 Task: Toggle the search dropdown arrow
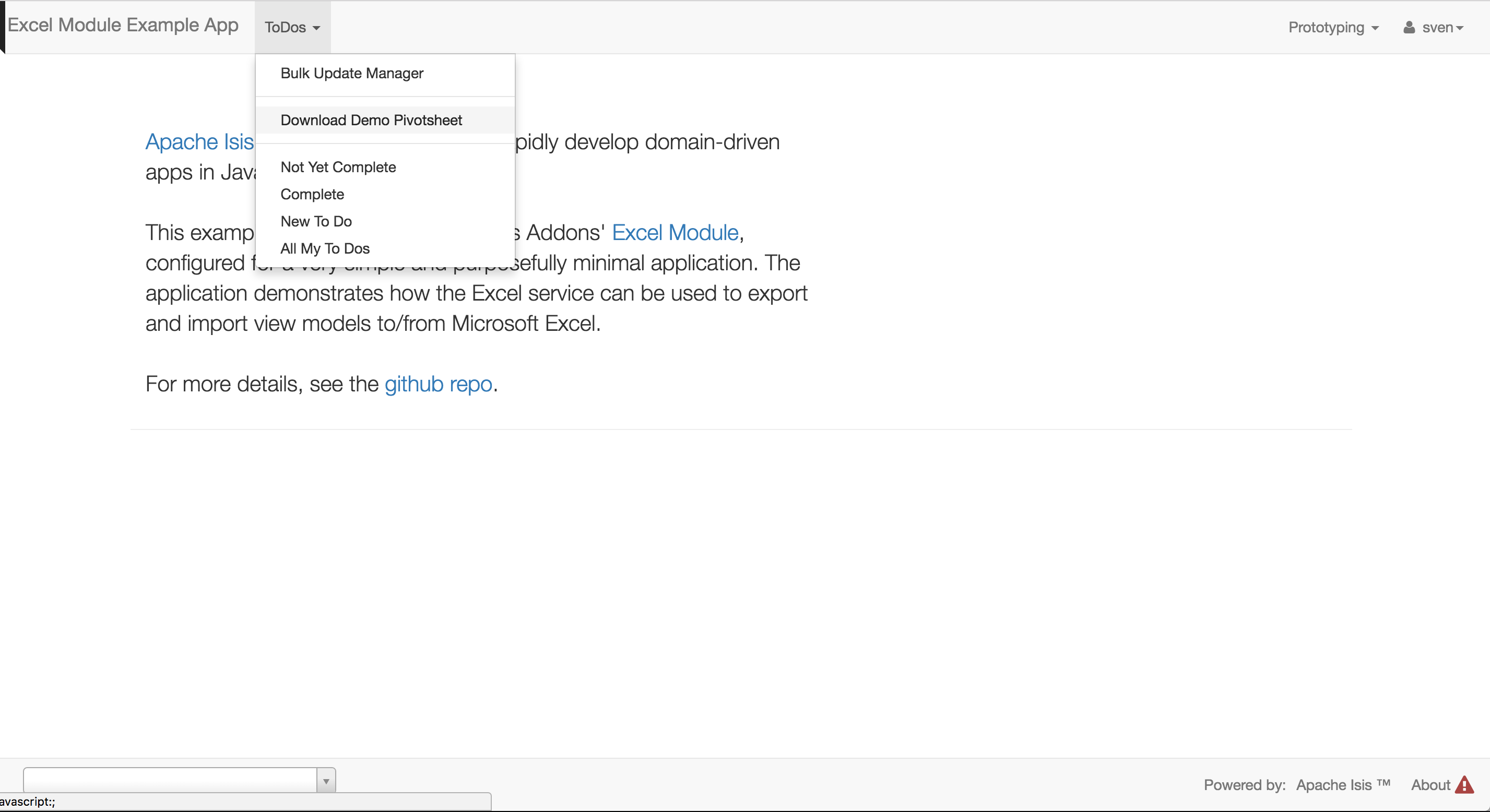click(x=326, y=781)
